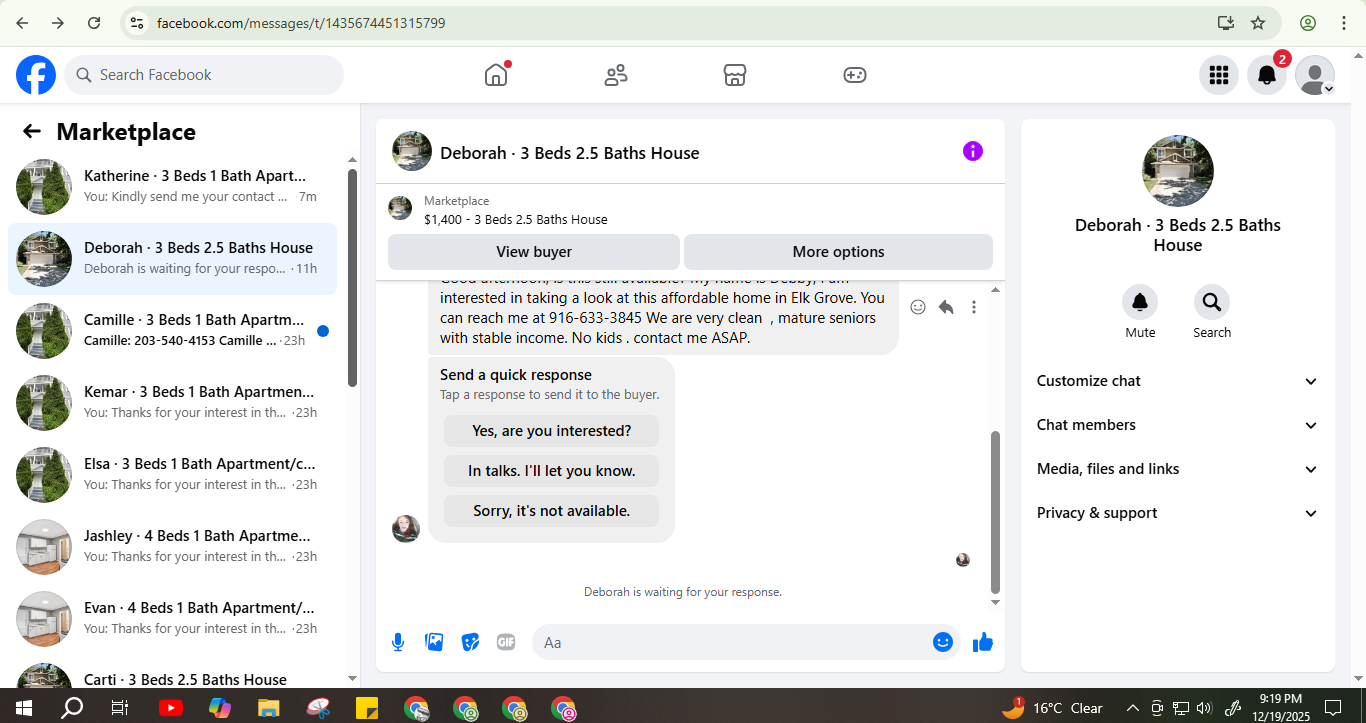
Task: Attach a photo using the image icon
Action: coord(434,642)
